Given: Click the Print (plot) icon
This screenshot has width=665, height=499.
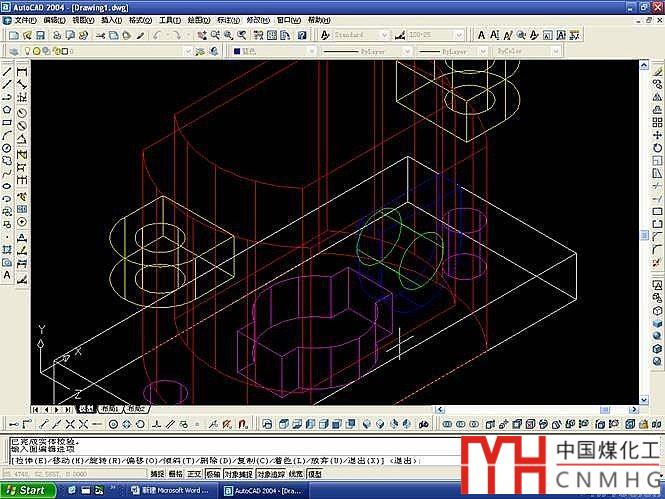Looking at the screenshot, I should 57,35.
